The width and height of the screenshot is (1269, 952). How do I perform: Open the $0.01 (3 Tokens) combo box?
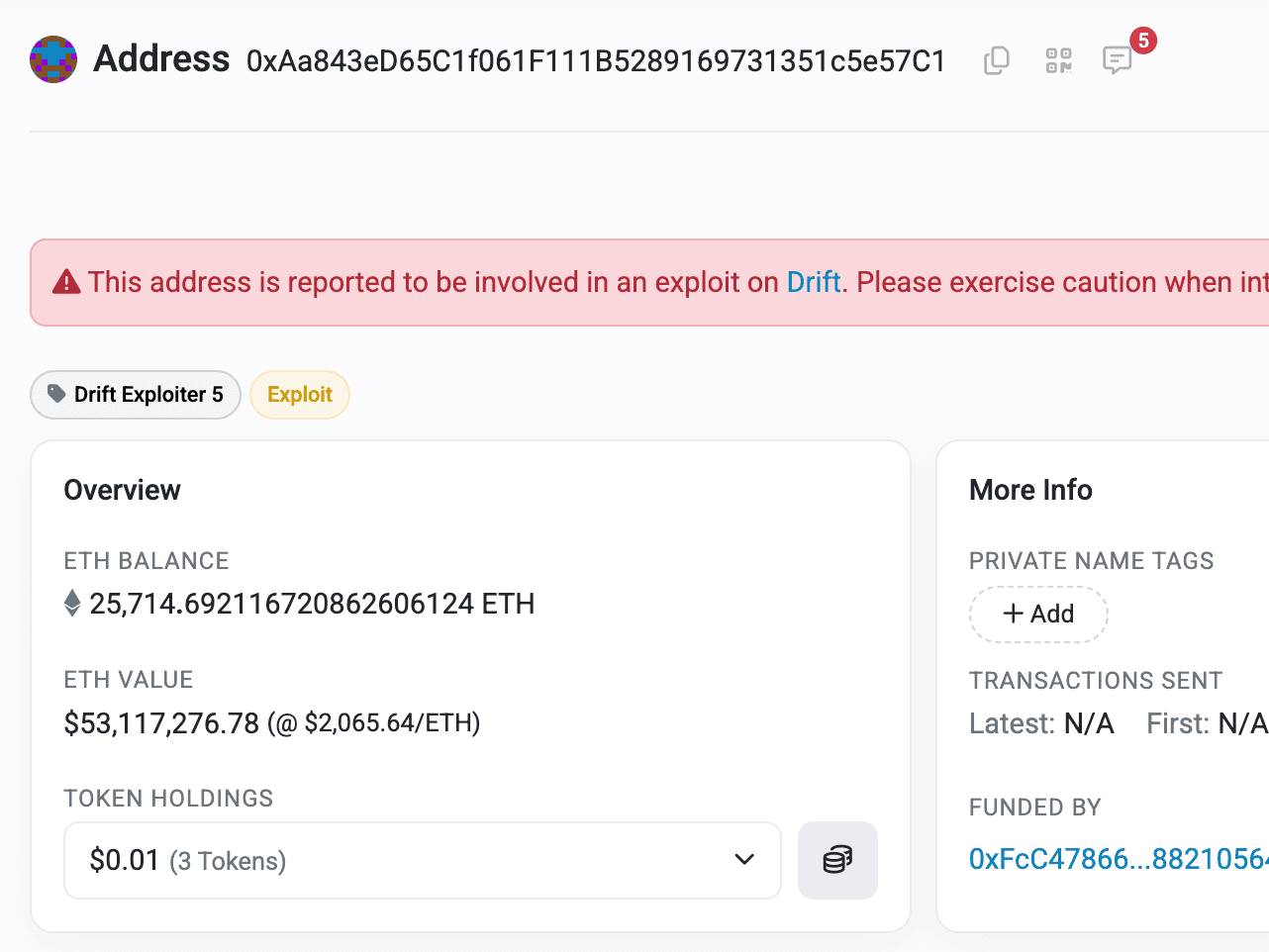tap(396, 860)
